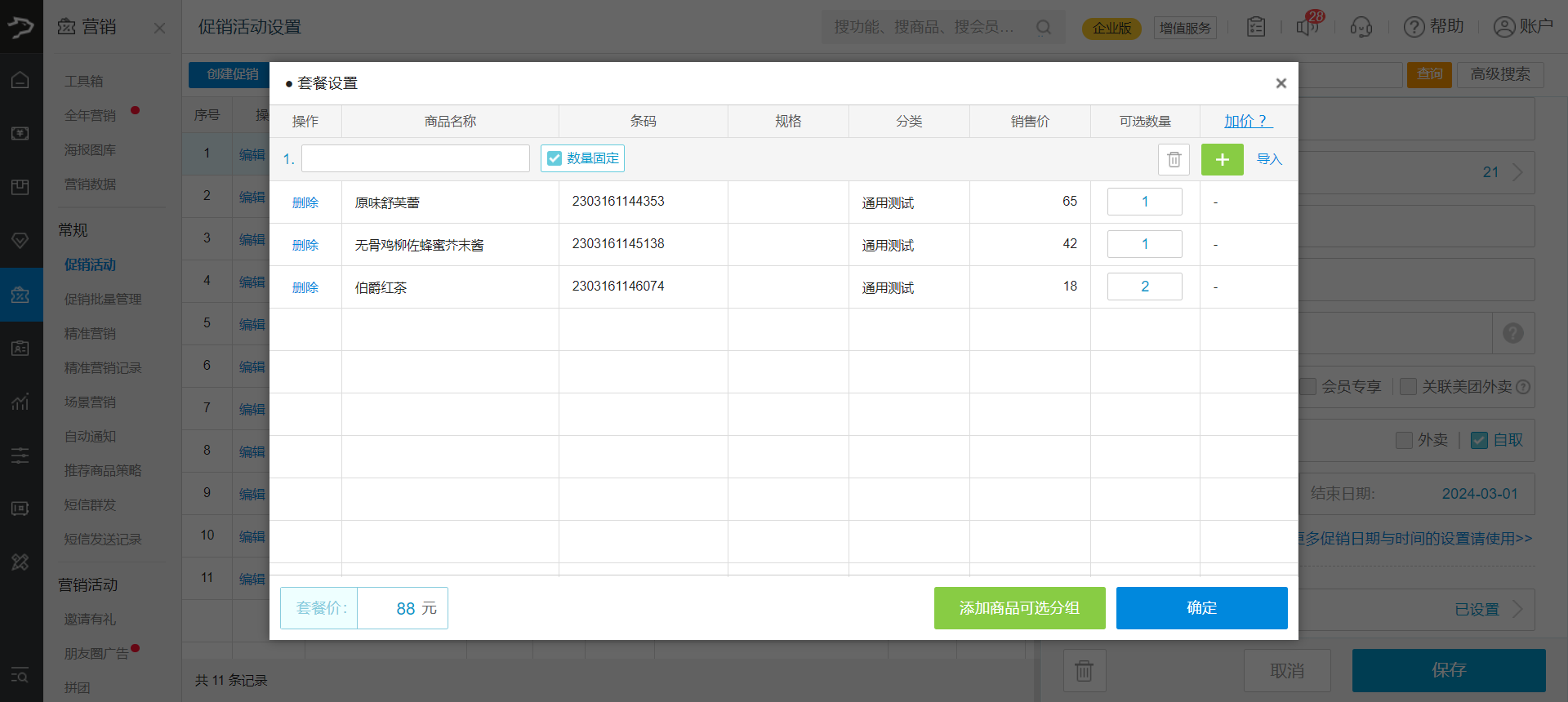Open 场景营销 menu item
The width and height of the screenshot is (1568, 702).
(x=91, y=402)
